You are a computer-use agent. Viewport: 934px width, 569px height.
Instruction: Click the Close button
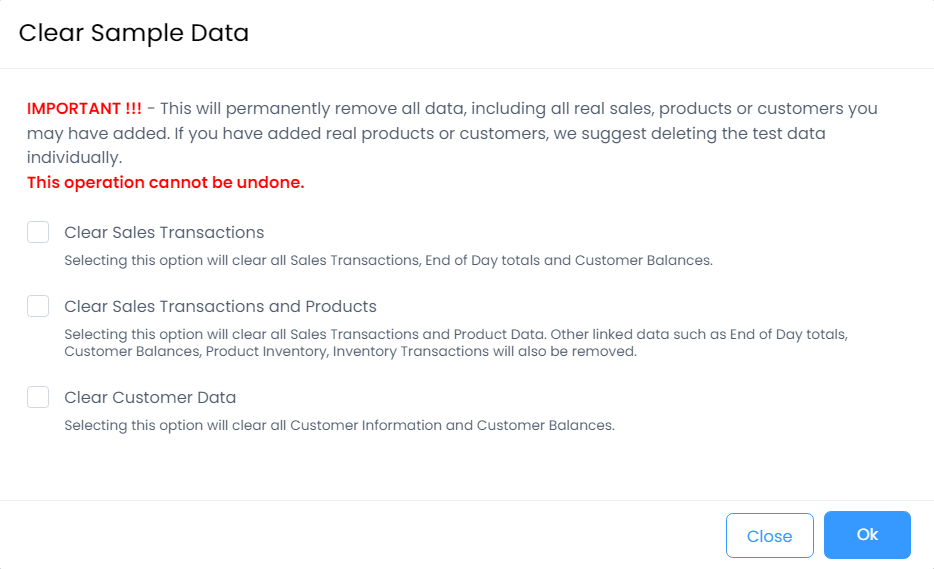click(x=769, y=536)
